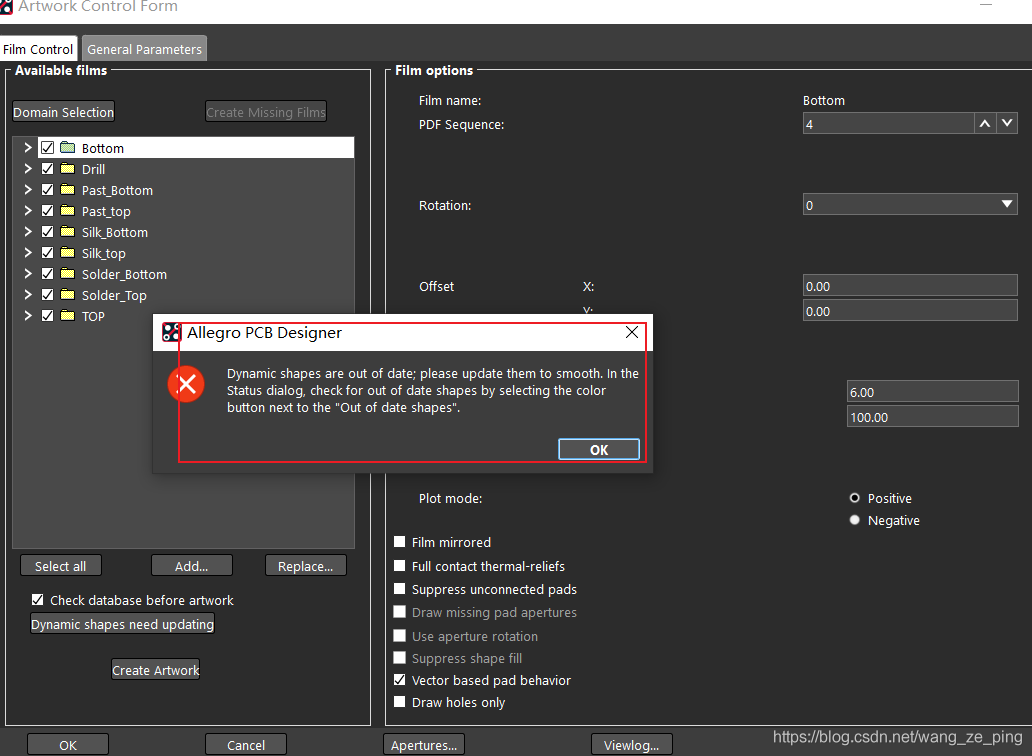The height and width of the screenshot is (756, 1032).
Task: Click the Silk_top folder icon
Action: pyautogui.click(x=67, y=253)
